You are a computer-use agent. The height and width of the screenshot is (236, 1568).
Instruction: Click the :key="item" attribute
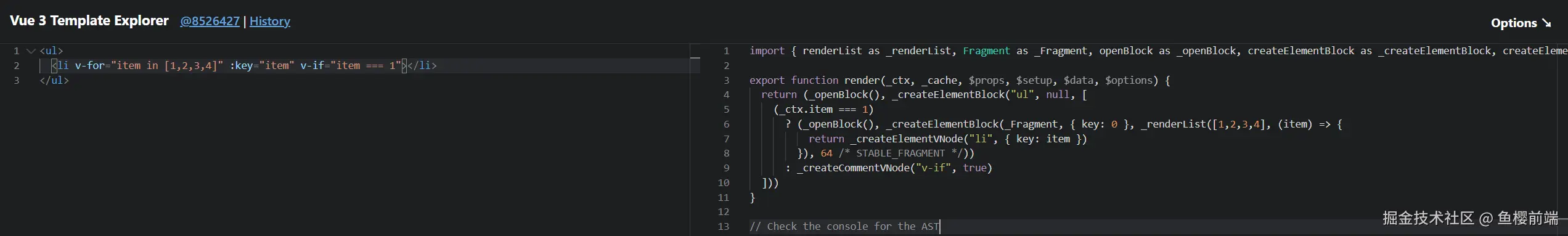(x=262, y=65)
